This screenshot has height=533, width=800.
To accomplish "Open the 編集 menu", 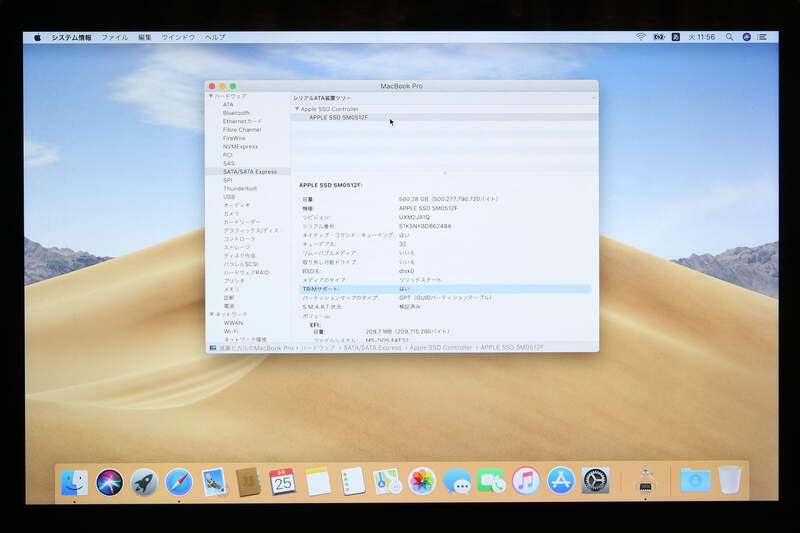I will 145,37.
